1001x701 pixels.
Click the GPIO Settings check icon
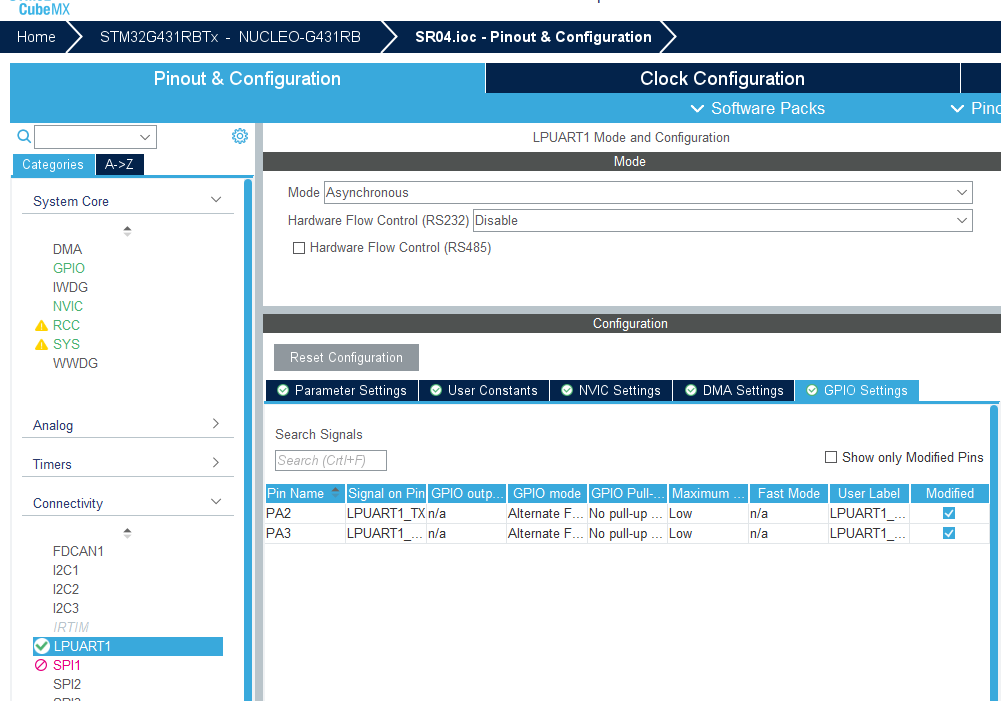tap(812, 390)
